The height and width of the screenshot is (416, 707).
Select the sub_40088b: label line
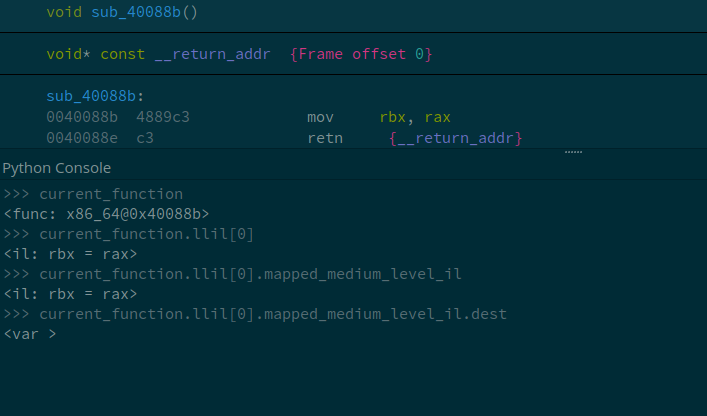(x=95, y=96)
